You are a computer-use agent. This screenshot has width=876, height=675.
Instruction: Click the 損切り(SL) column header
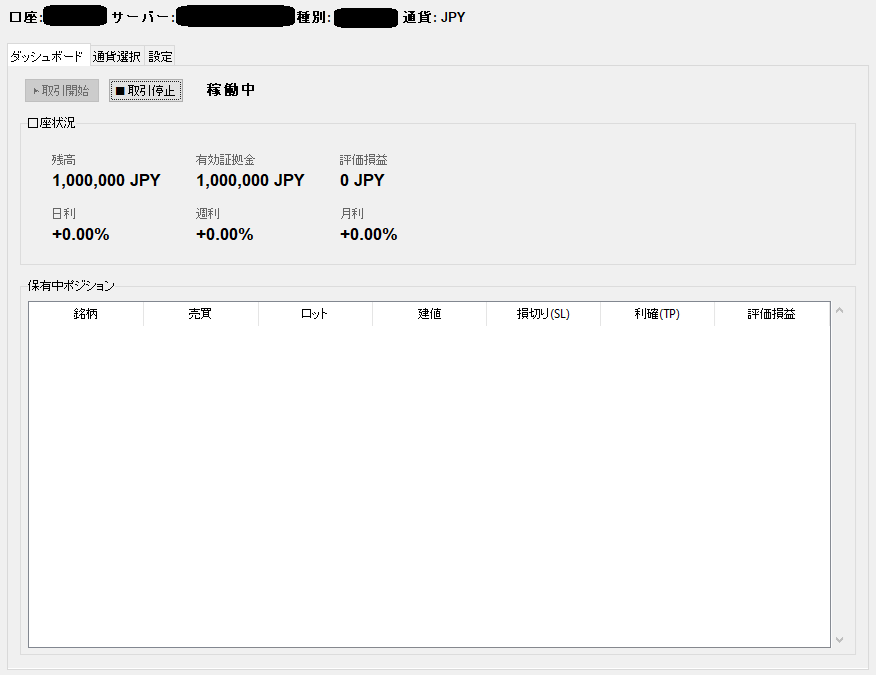(x=543, y=314)
